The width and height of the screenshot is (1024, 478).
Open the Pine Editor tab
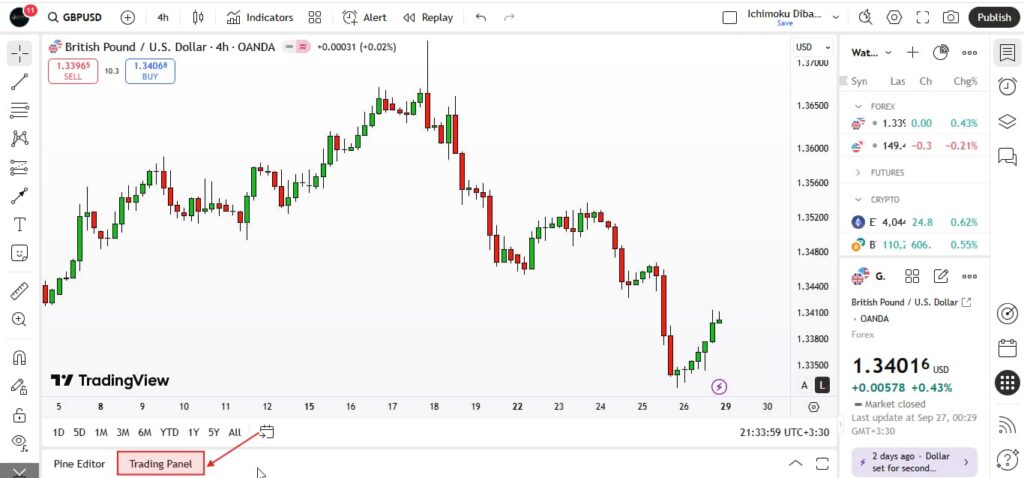(79, 463)
